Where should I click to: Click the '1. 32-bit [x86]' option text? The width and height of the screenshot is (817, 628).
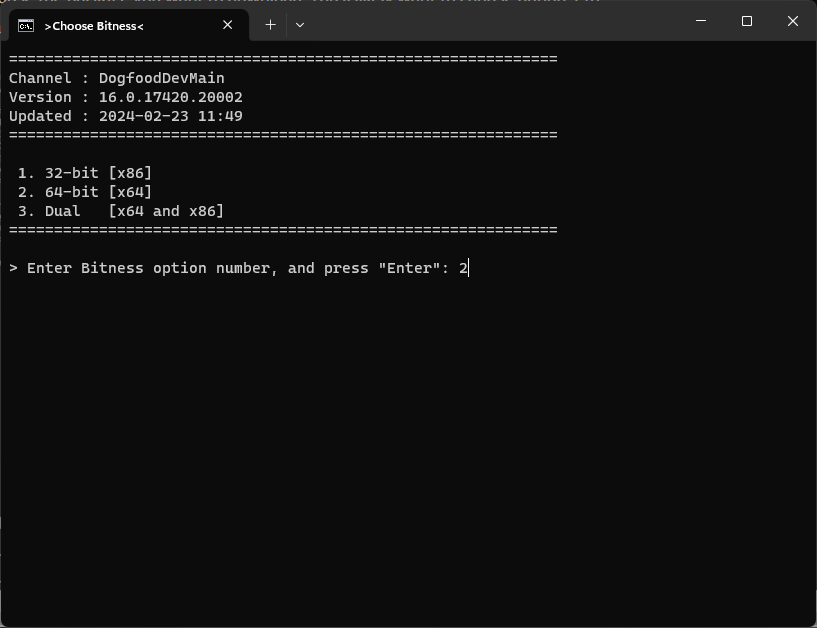point(85,173)
